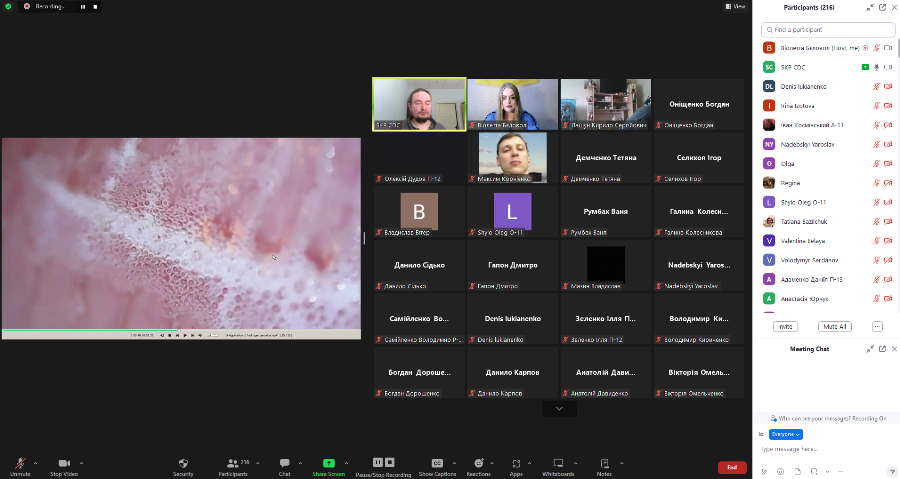The width and height of the screenshot is (900, 479).
Task: Expand the arrow next to Show Captions
Action: click(x=454, y=463)
